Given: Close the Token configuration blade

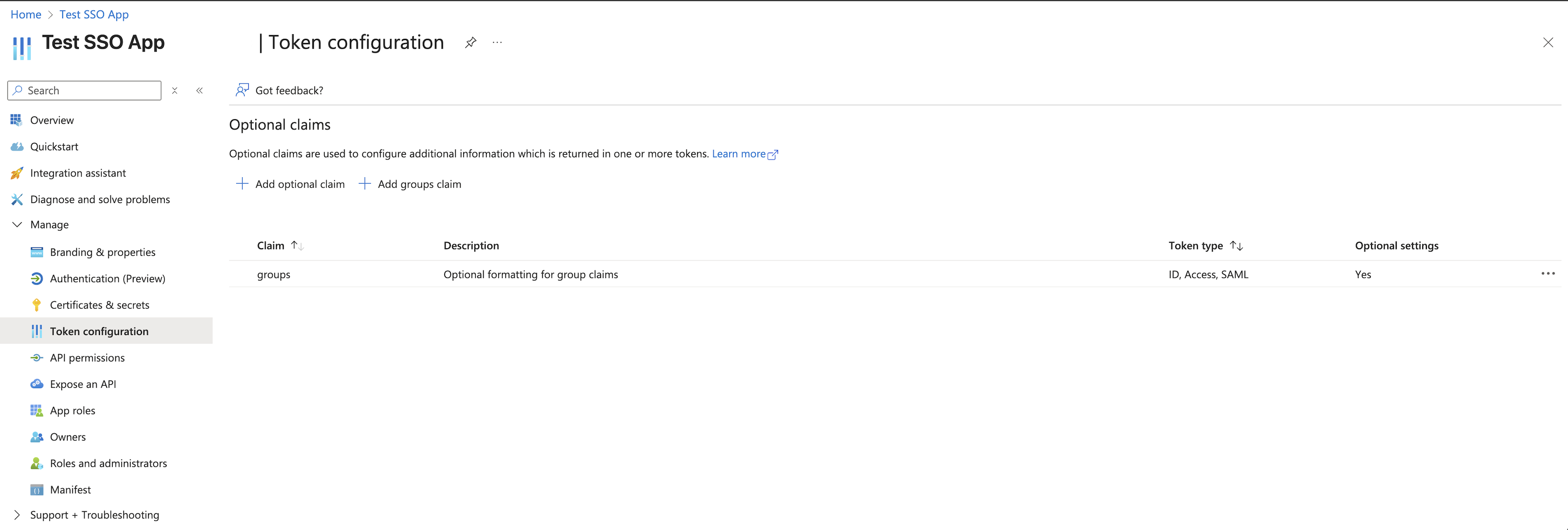Looking at the screenshot, I should coord(1547,43).
